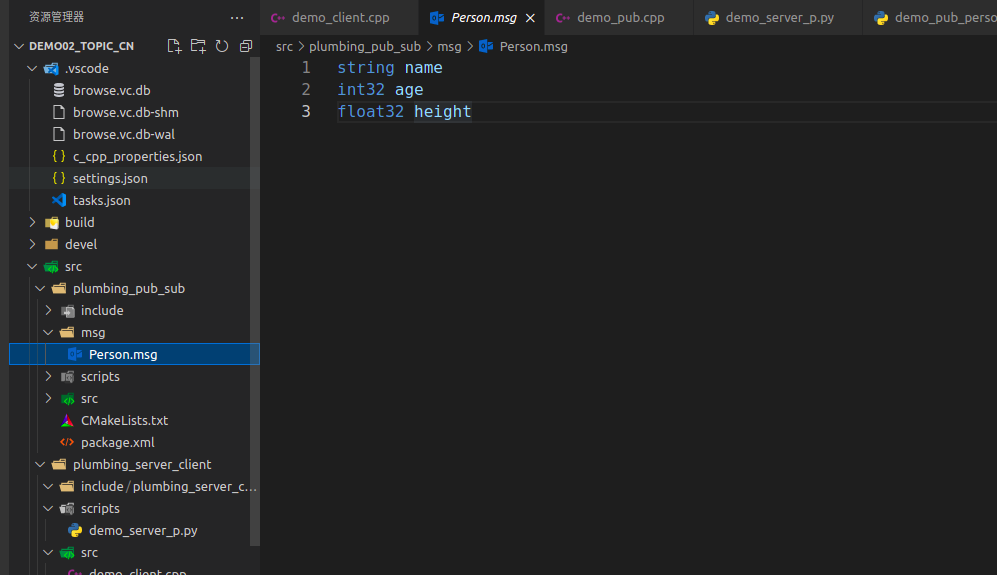
Task: Expand the src folder under plumbing_pub_sub
Action: point(48,398)
